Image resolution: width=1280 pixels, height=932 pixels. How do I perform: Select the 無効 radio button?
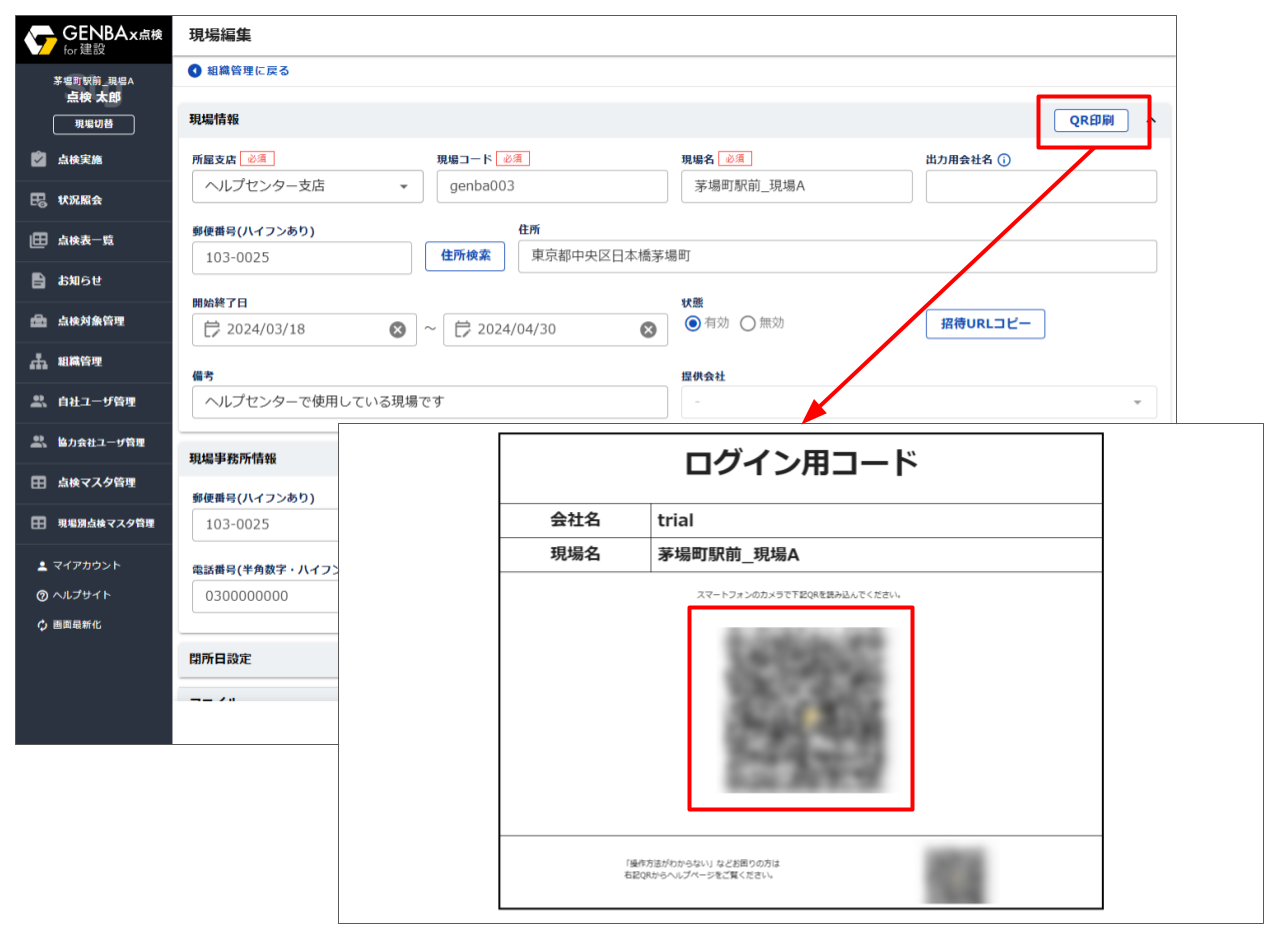(747, 323)
